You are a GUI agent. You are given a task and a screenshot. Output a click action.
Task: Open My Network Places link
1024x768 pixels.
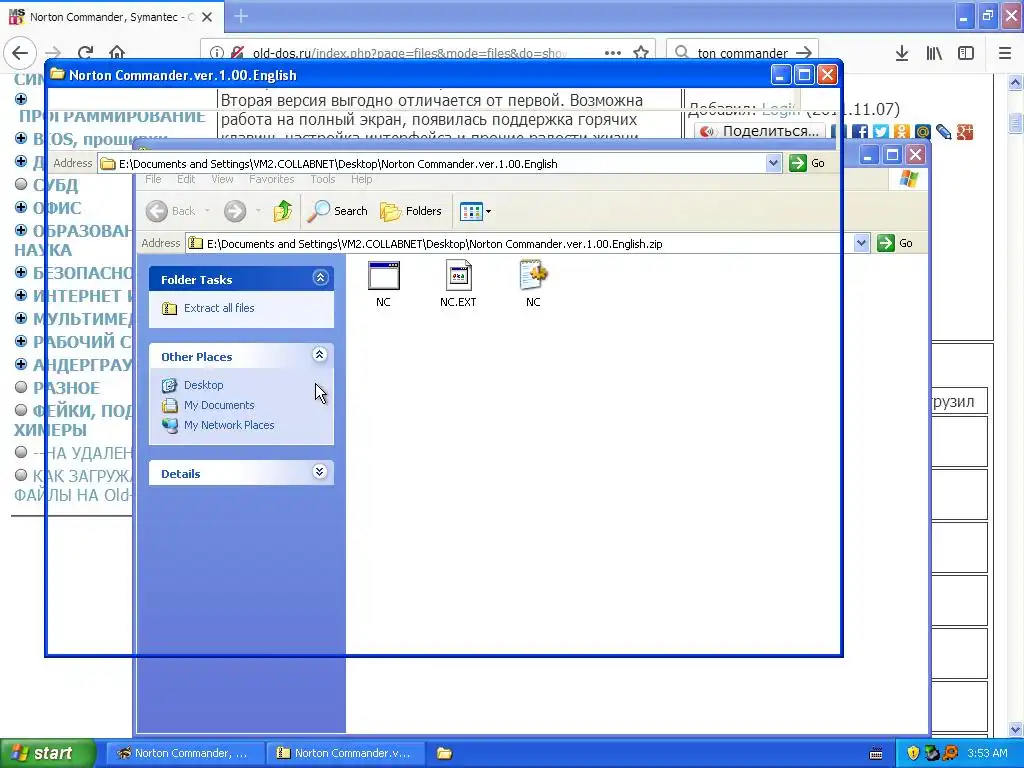(x=229, y=425)
